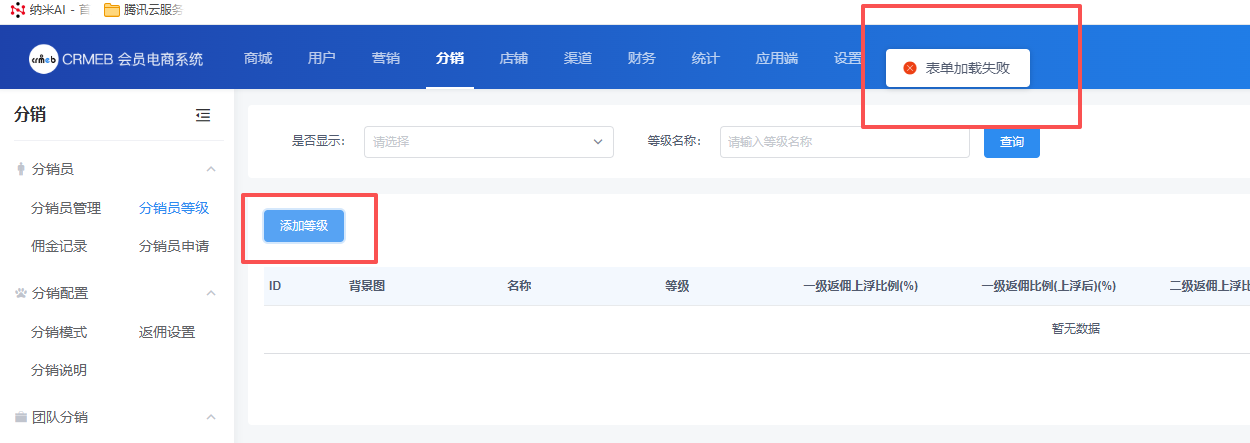This screenshot has width=1250, height=443.
Task: Select 返佣设置 in the sidebar menu
Action: 167,332
